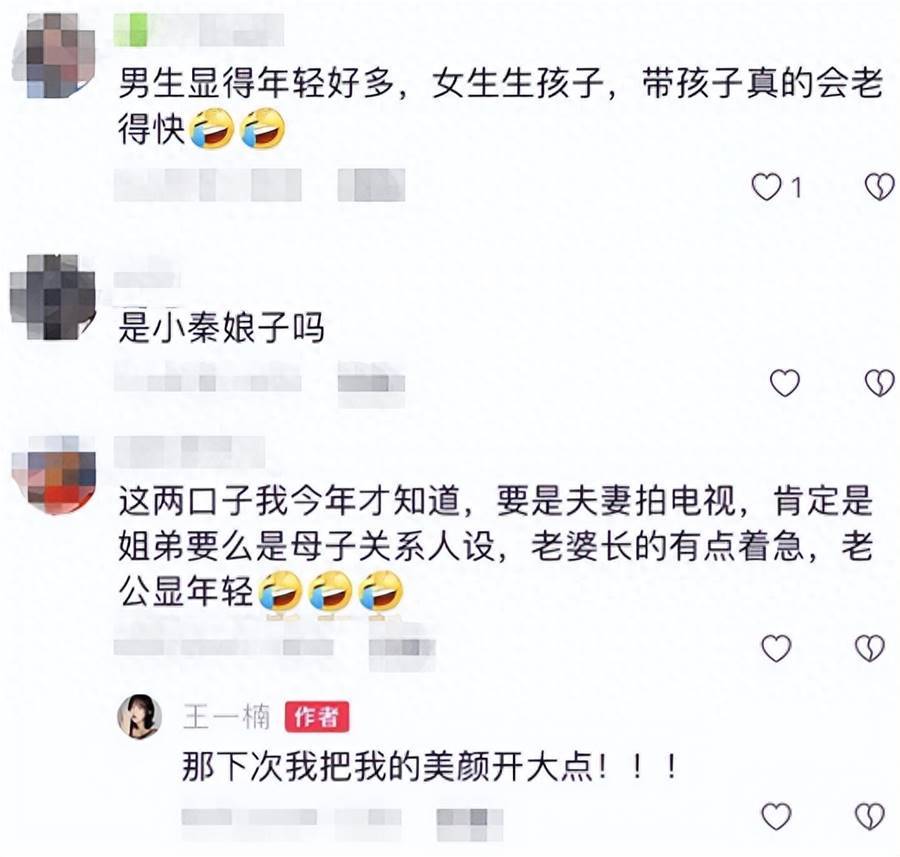
Task: Select the comment text 是小秦娘子吗
Action: tap(221, 328)
